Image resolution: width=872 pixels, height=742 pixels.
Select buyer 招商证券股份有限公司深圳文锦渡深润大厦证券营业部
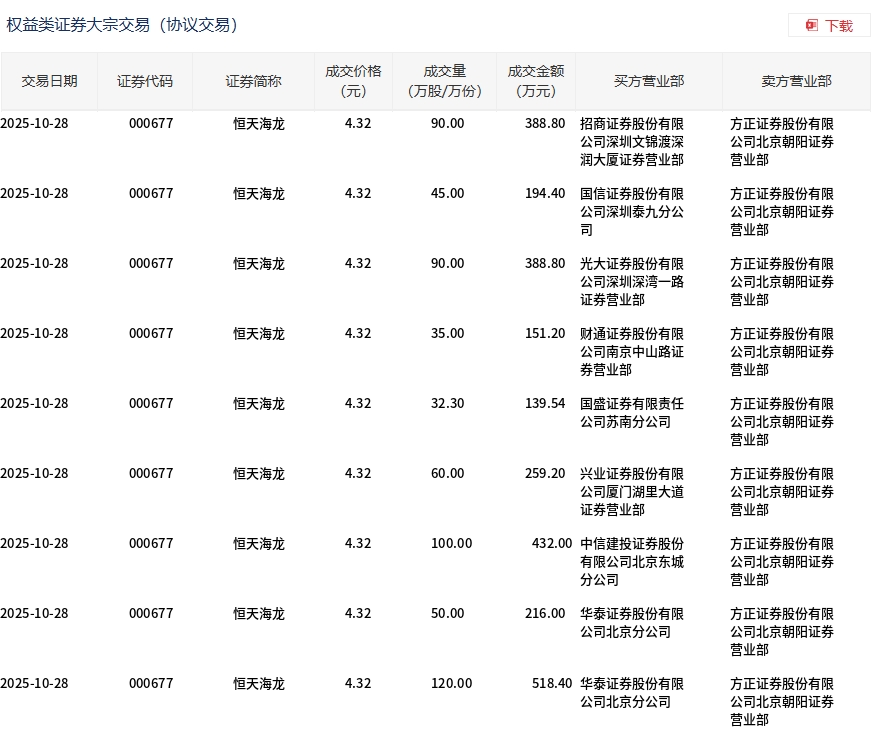632,142
